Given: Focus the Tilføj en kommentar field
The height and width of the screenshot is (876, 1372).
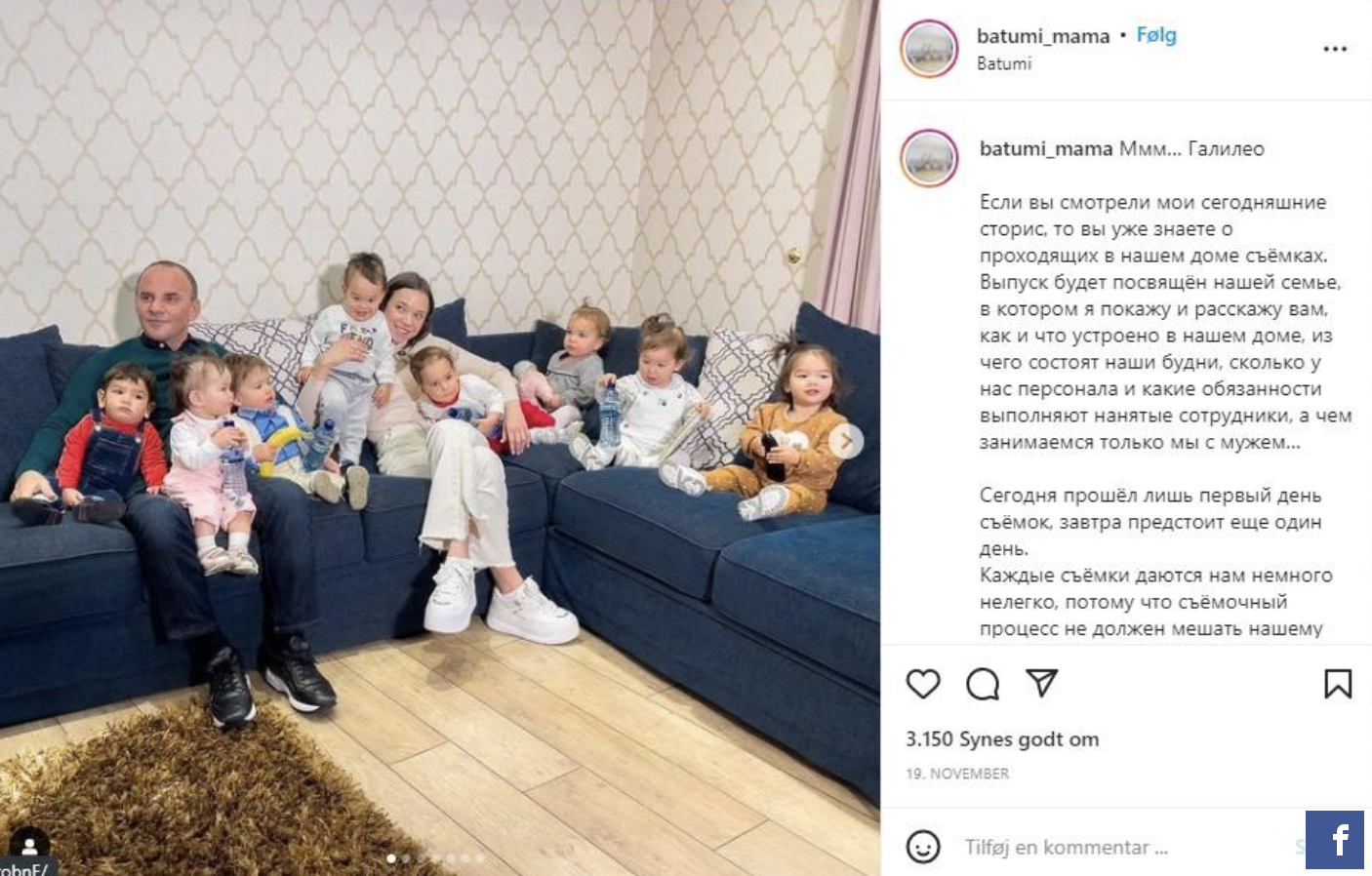Looking at the screenshot, I should coord(1122,847).
